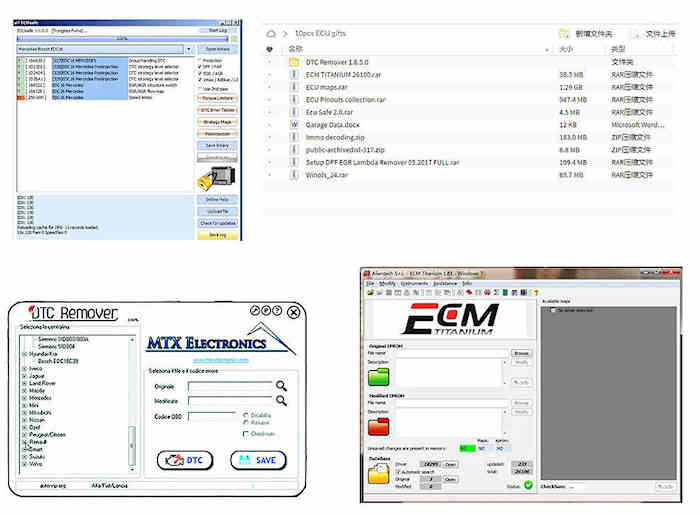Click the file icon beside Winols_24.rar
Viewport: 700px width, 516px height.
pyautogui.click(x=294, y=175)
